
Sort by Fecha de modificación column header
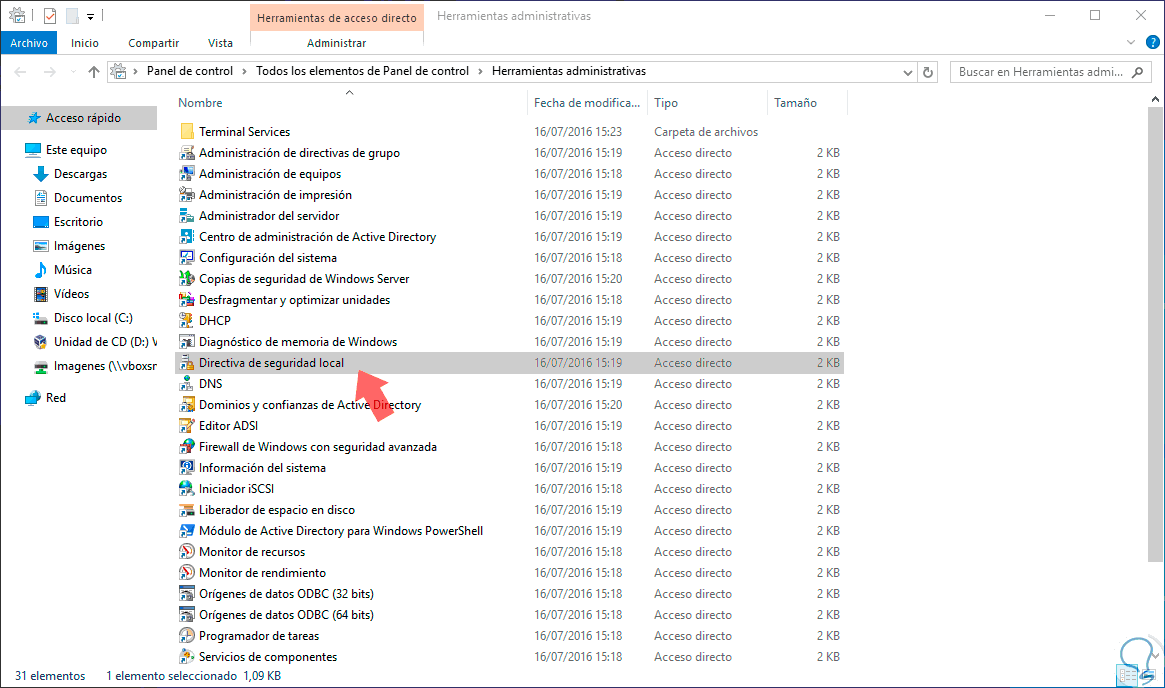pos(587,103)
